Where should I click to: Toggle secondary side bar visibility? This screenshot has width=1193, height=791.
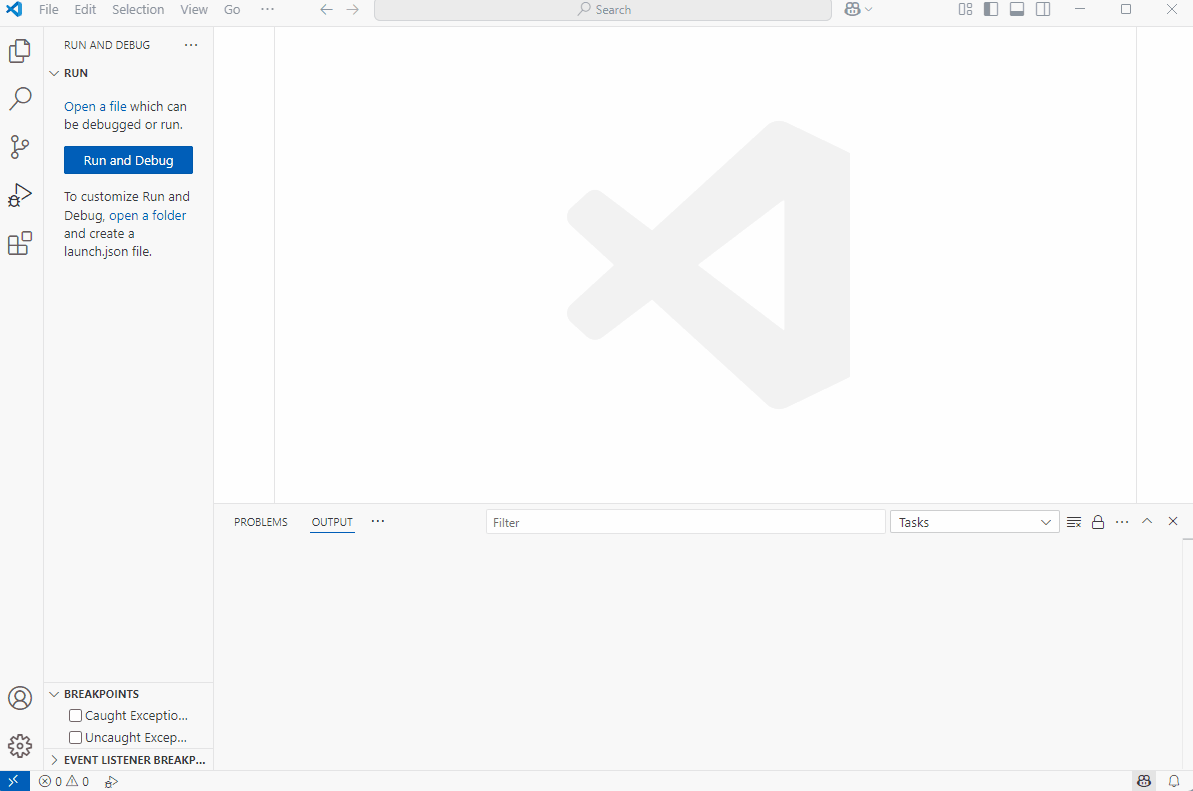click(1043, 9)
